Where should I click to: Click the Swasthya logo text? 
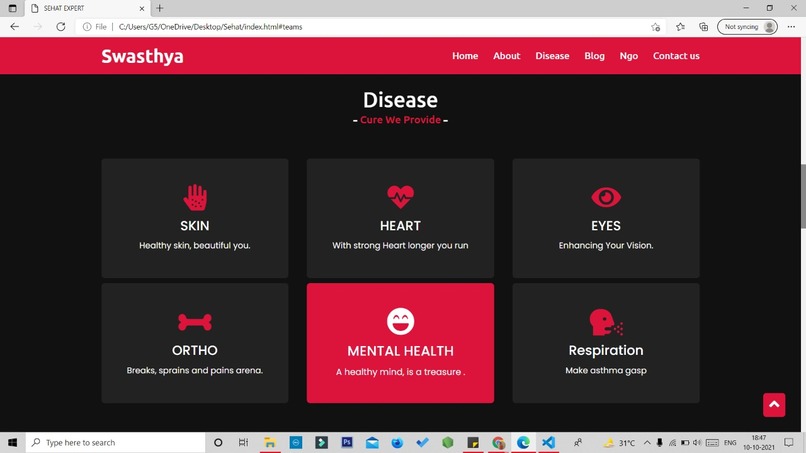[142, 56]
